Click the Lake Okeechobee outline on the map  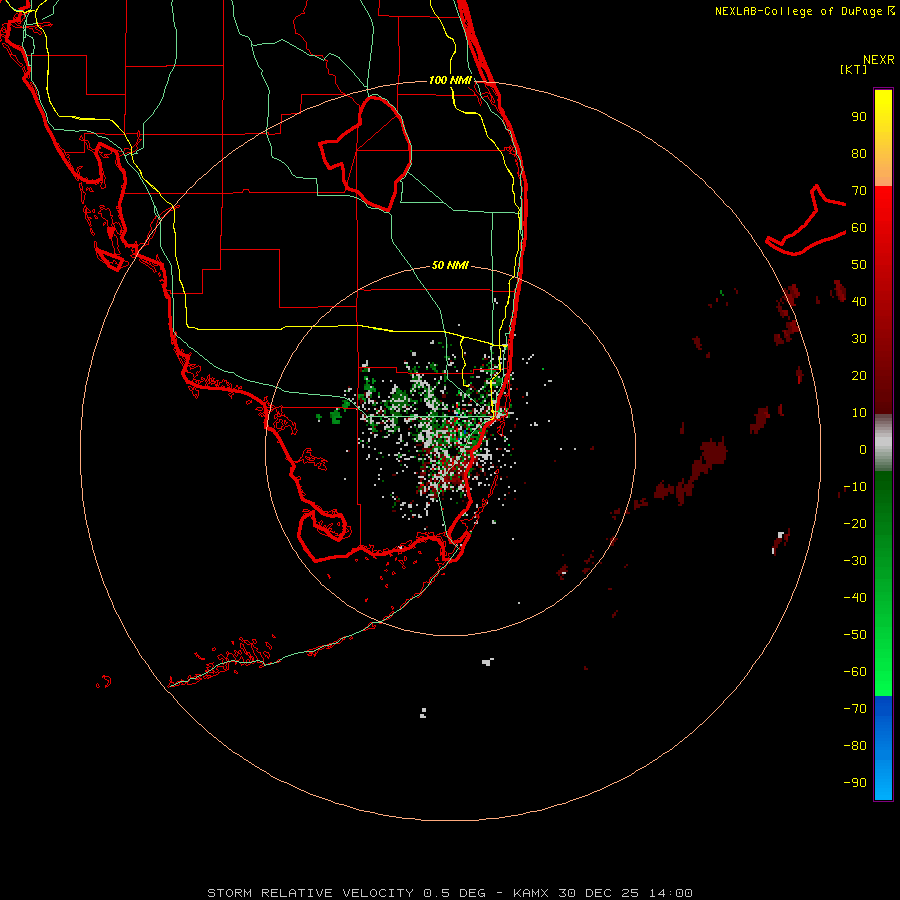(x=366, y=153)
